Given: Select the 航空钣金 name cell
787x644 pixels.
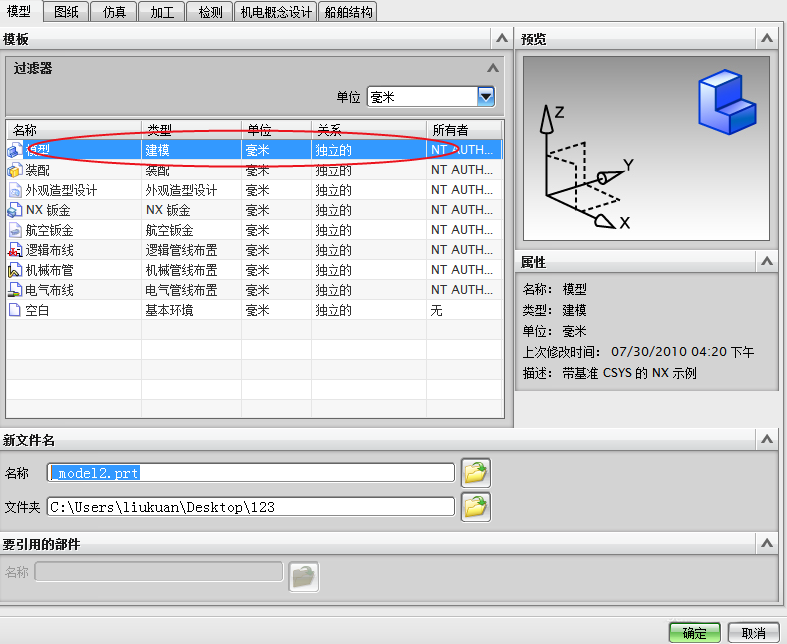Looking at the screenshot, I should click(49, 230).
